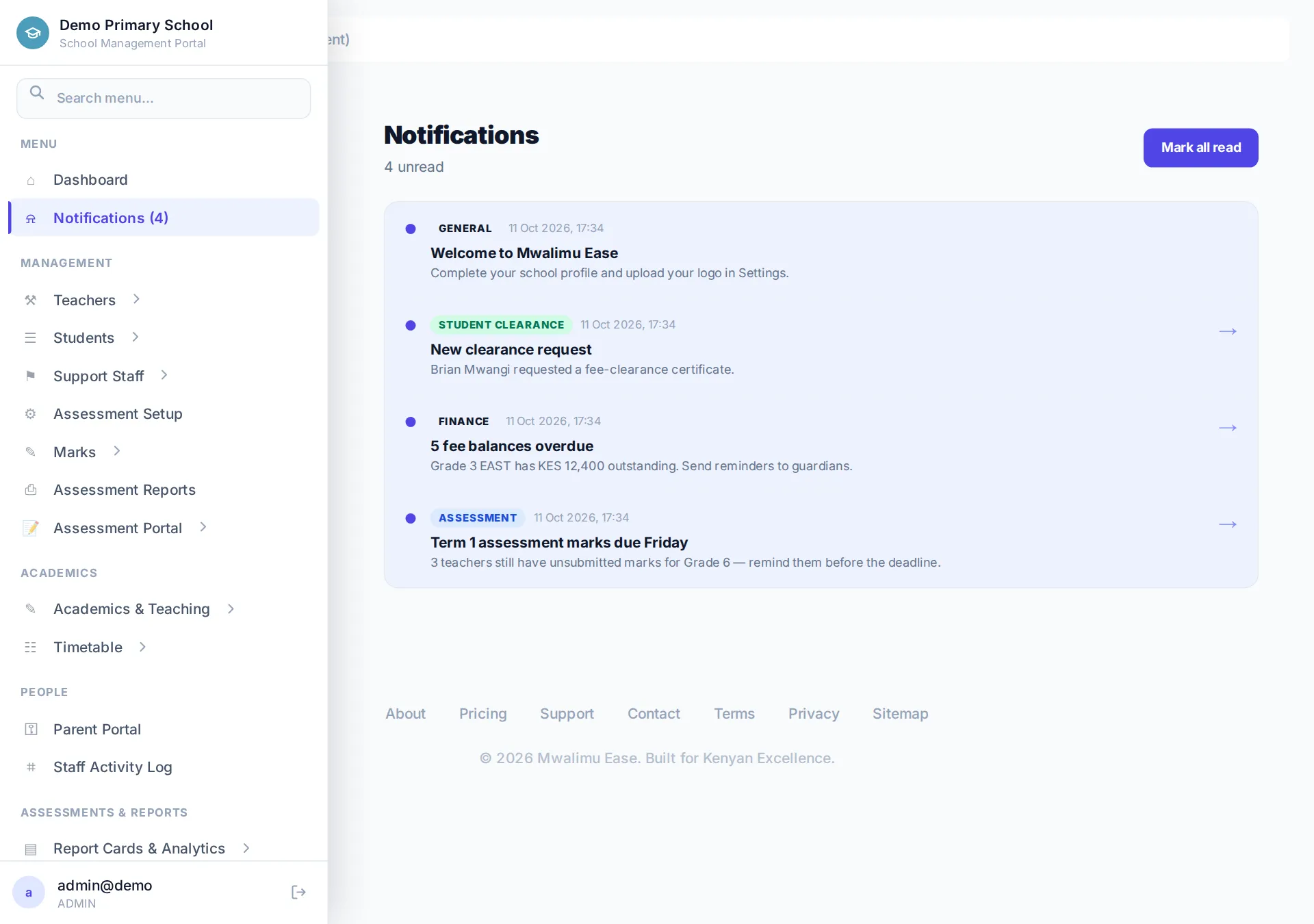
Task: Click the Assessment Setup gear icon
Action: pyautogui.click(x=31, y=414)
